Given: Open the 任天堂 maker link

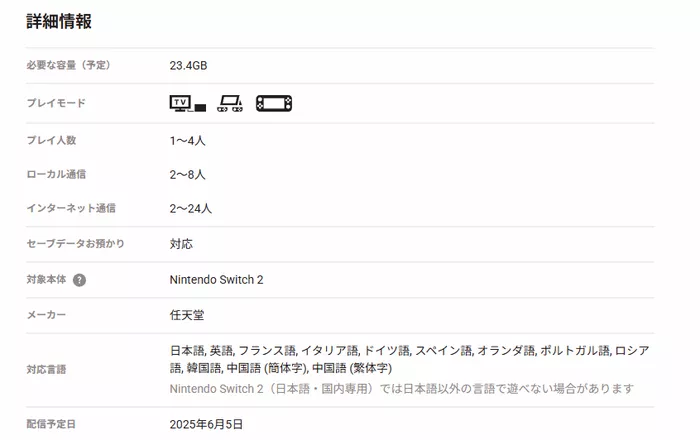Looking at the screenshot, I should click(187, 315).
